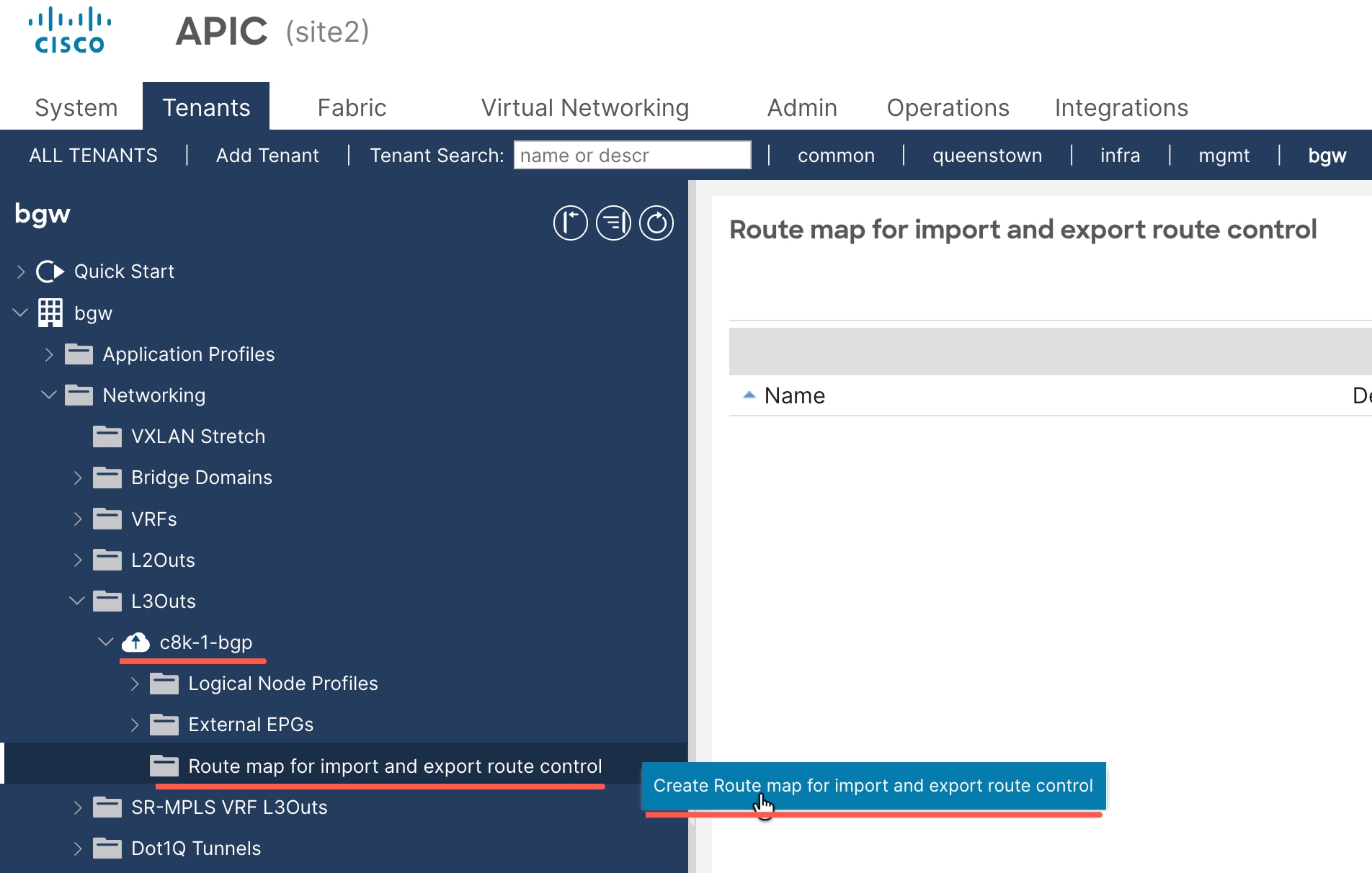
Task: Click the L2Outs folder icon
Action: coord(107,560)
